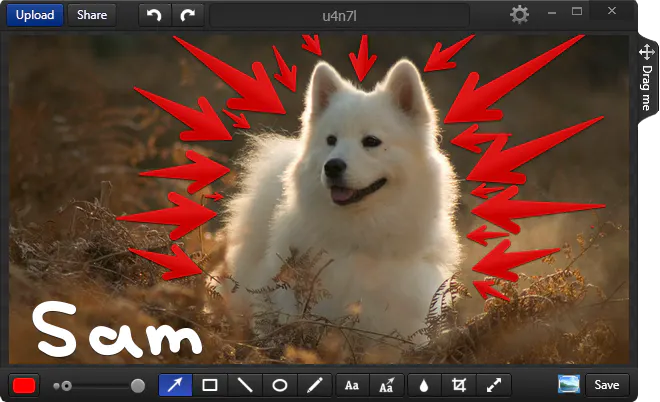660x402 pixels.
Task: Click the large thickness slider handle
Action: 138,386
